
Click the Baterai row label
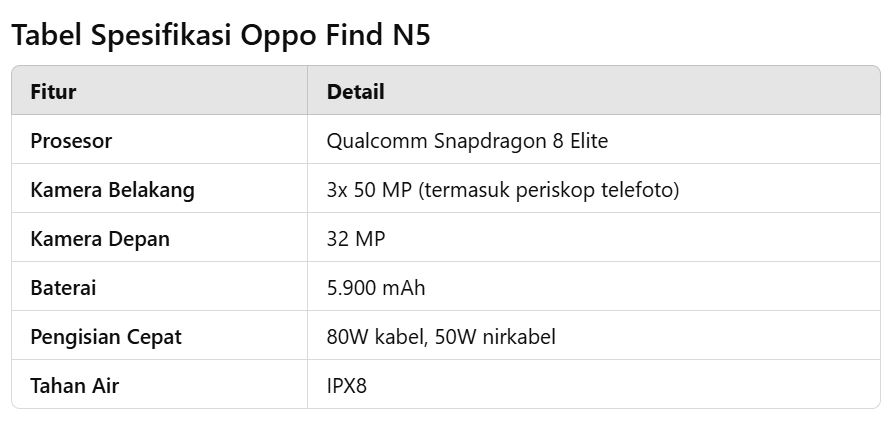tap(64, 288)
